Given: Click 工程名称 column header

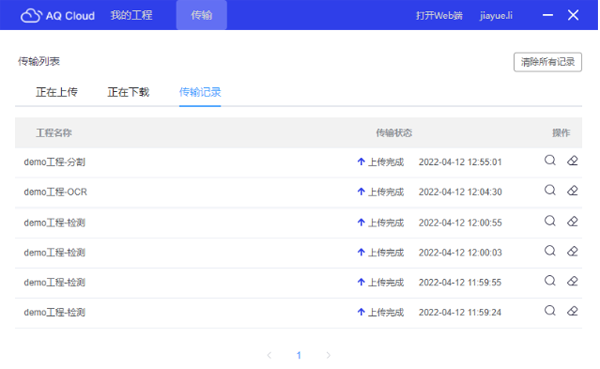Looking at the screenshot, I should pos(54,133).
